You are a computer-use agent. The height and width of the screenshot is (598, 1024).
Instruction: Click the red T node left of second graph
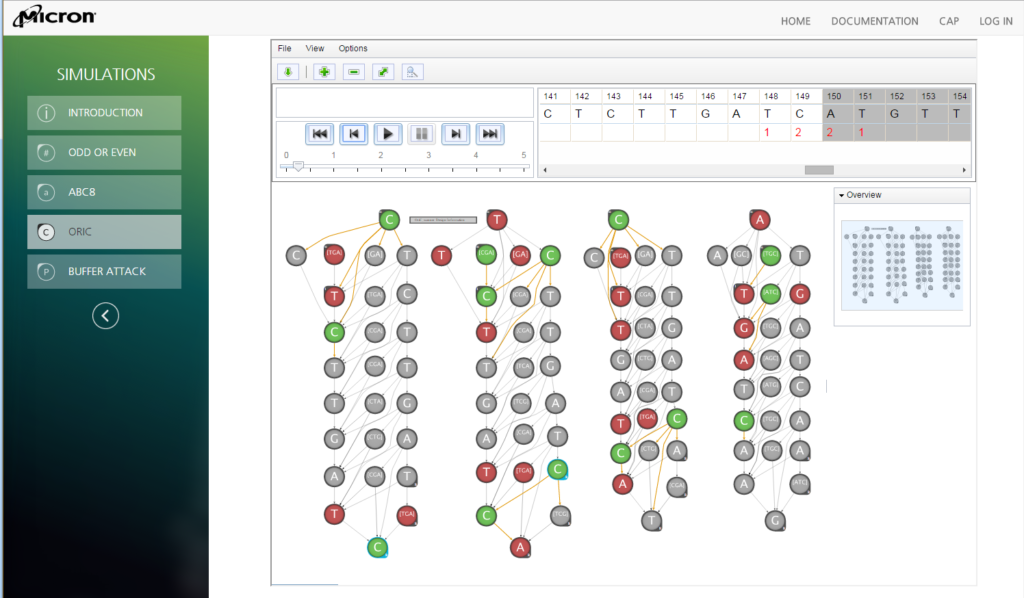click(x=441, y=255)
